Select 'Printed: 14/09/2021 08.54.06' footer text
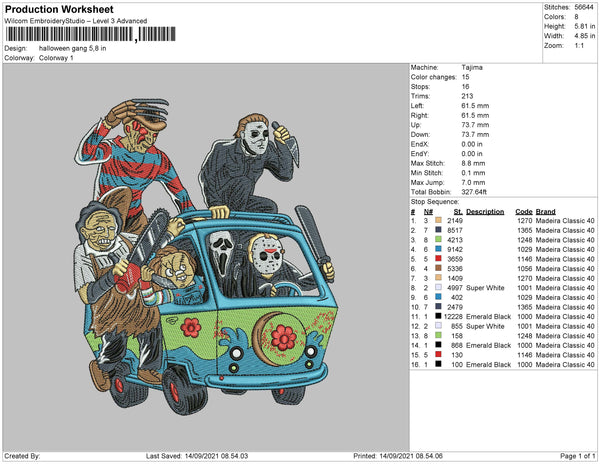 click(x=398, y=456)
